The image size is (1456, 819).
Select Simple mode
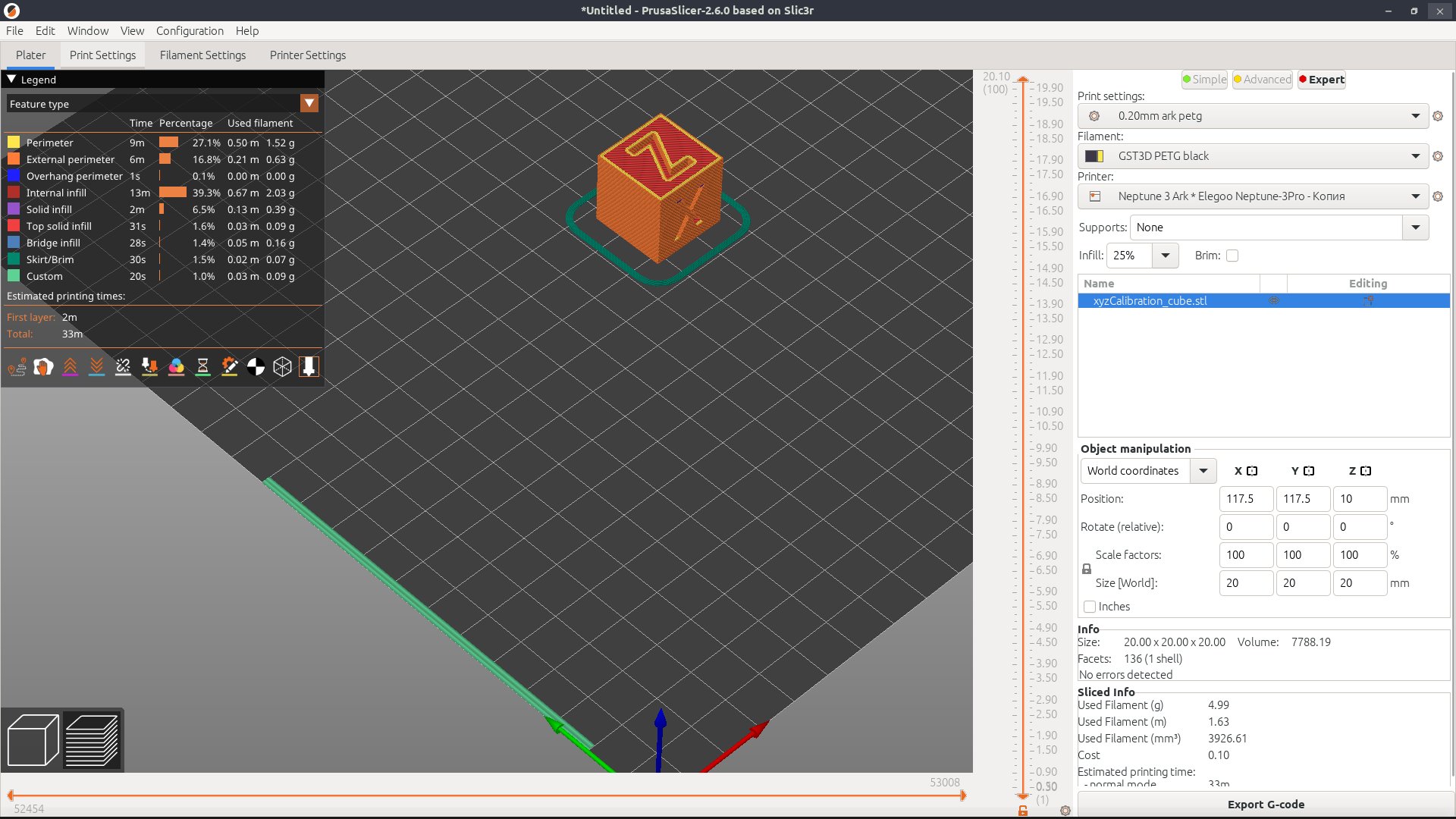click(1204, 80)
